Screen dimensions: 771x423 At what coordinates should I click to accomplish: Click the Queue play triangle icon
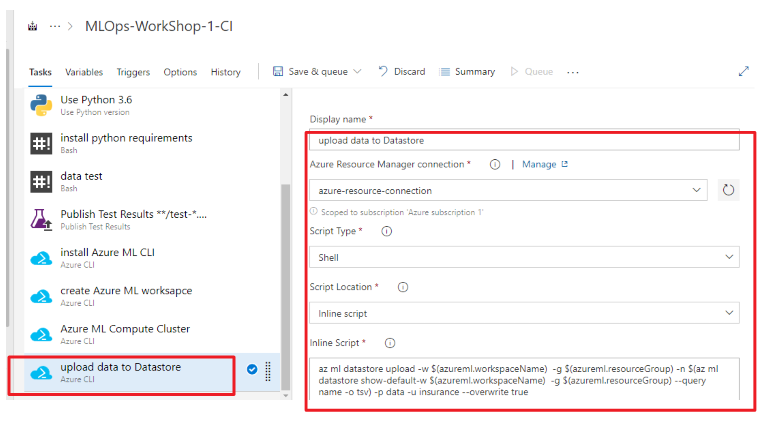[514, 71]
